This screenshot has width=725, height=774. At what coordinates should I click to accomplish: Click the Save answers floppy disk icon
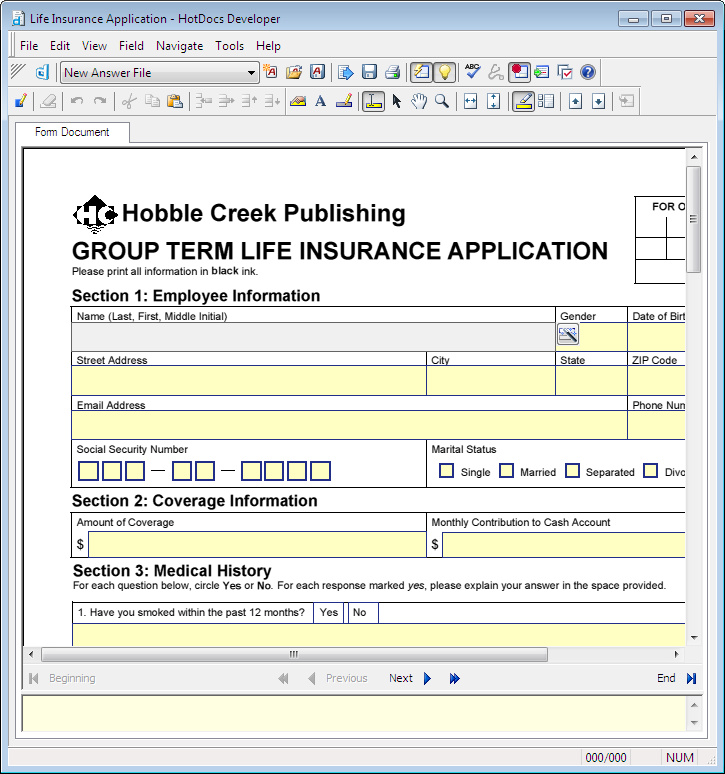pyautogui.click(x=370, y=72)
